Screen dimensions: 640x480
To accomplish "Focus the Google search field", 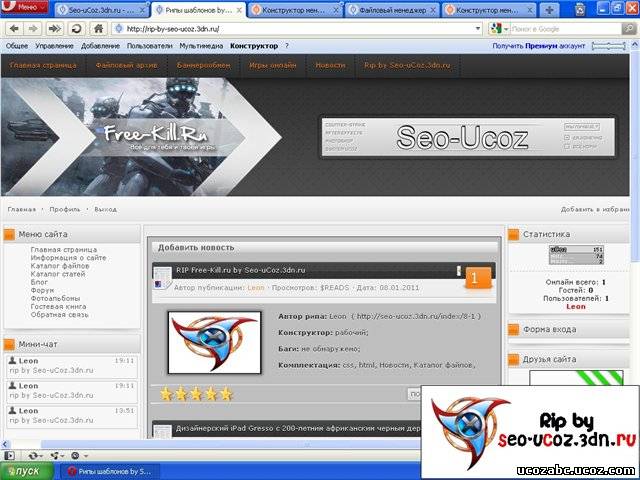I will coord(565,29).
